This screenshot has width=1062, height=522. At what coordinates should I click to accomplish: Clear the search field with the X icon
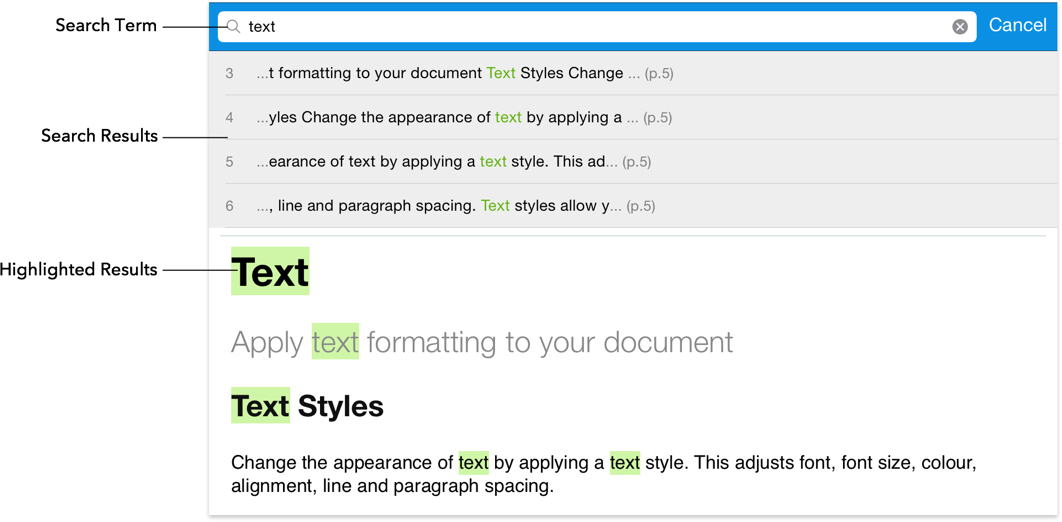click(960, 27)
